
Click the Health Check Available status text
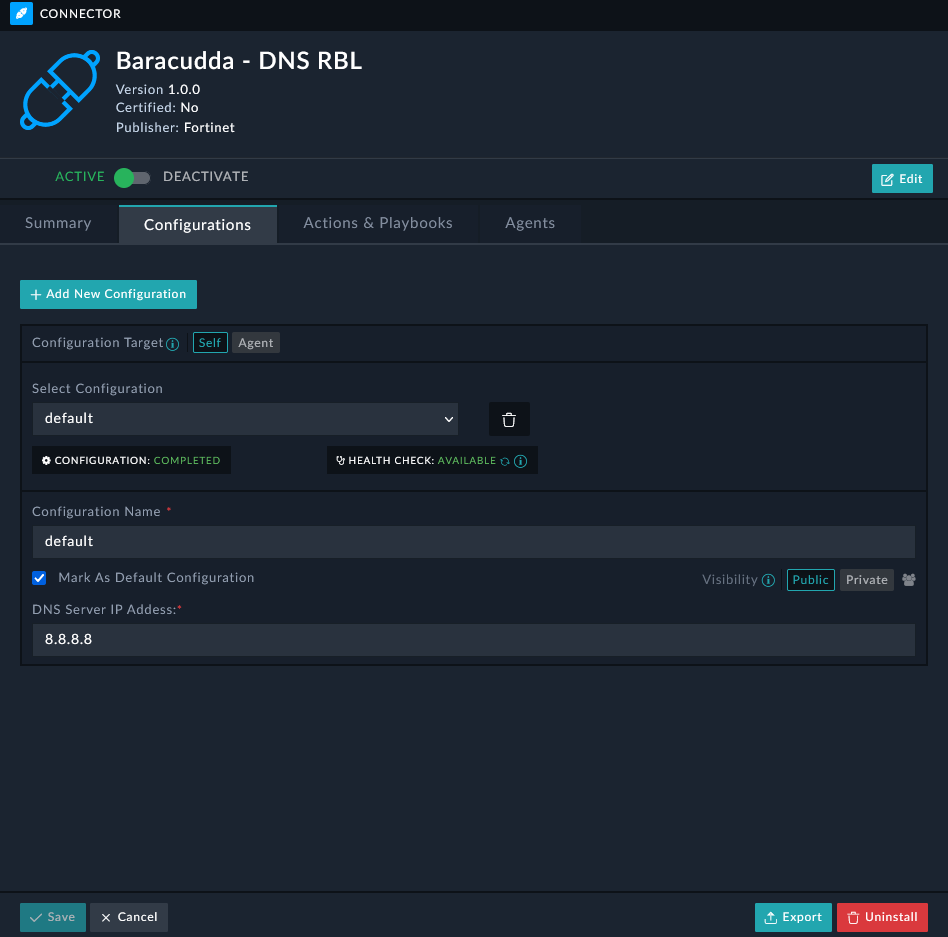[467, 461]
